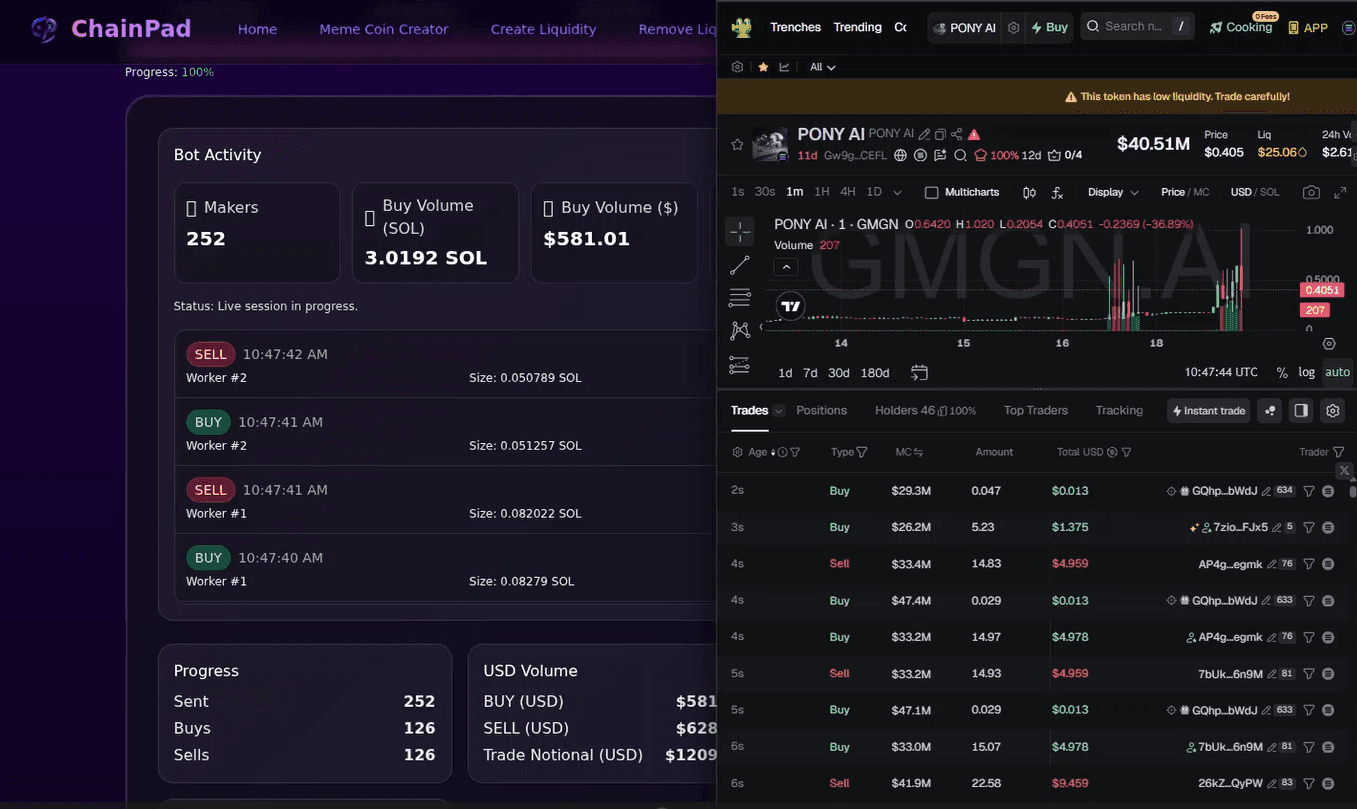Expand more chart interval options
This screenshot has height=809, width=1357.
(897, 192)
